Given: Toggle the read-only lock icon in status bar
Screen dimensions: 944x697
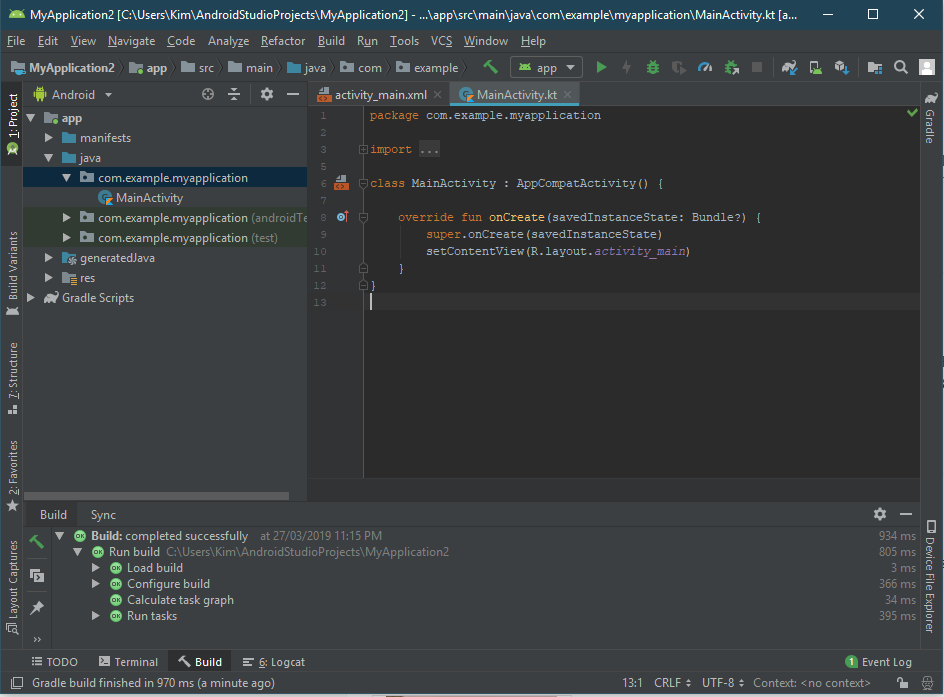Looking at the screenshot, I should [x=902, y=683].
